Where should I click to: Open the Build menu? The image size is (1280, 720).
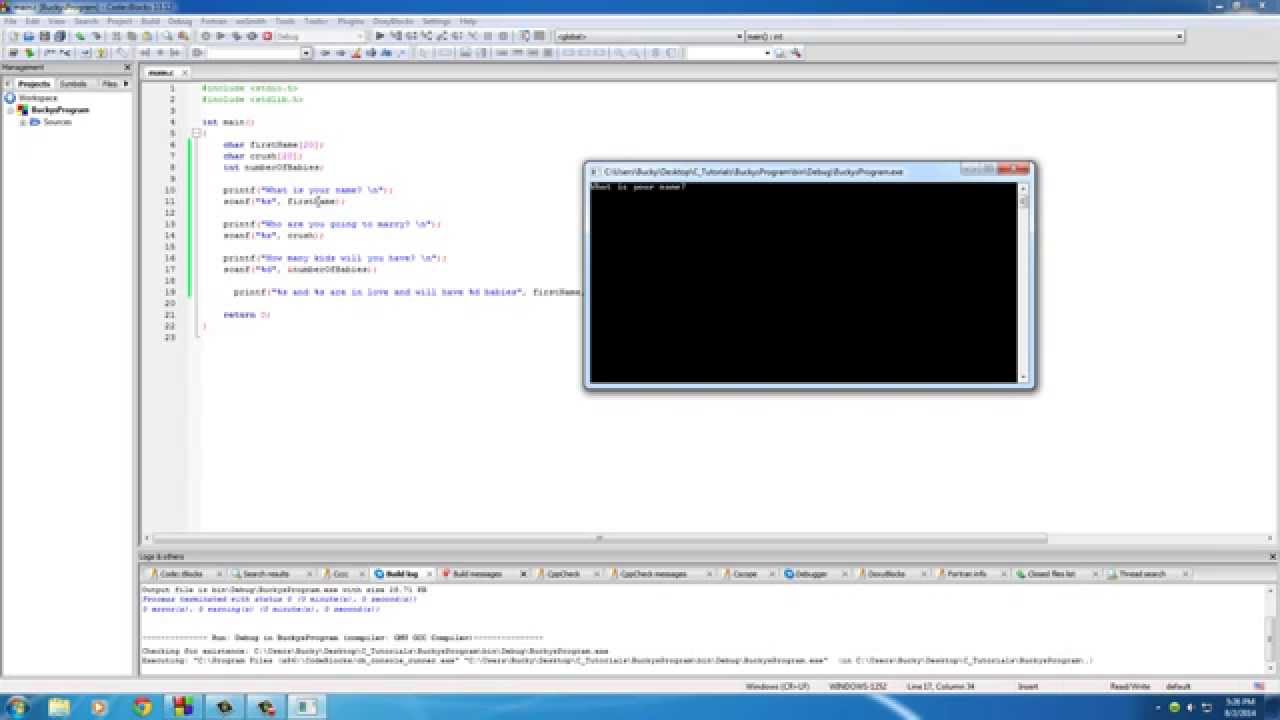[x=150, y=21]
